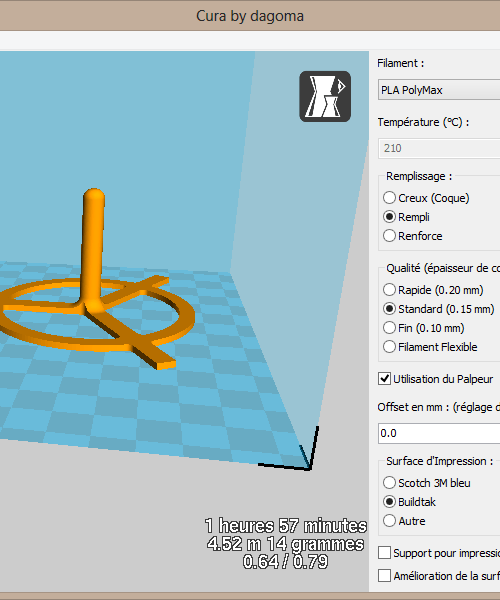Toggle the Utilisation du Palpeur checkbox
Viewport: 500px width, 600px height.
[x=384, y=379]
